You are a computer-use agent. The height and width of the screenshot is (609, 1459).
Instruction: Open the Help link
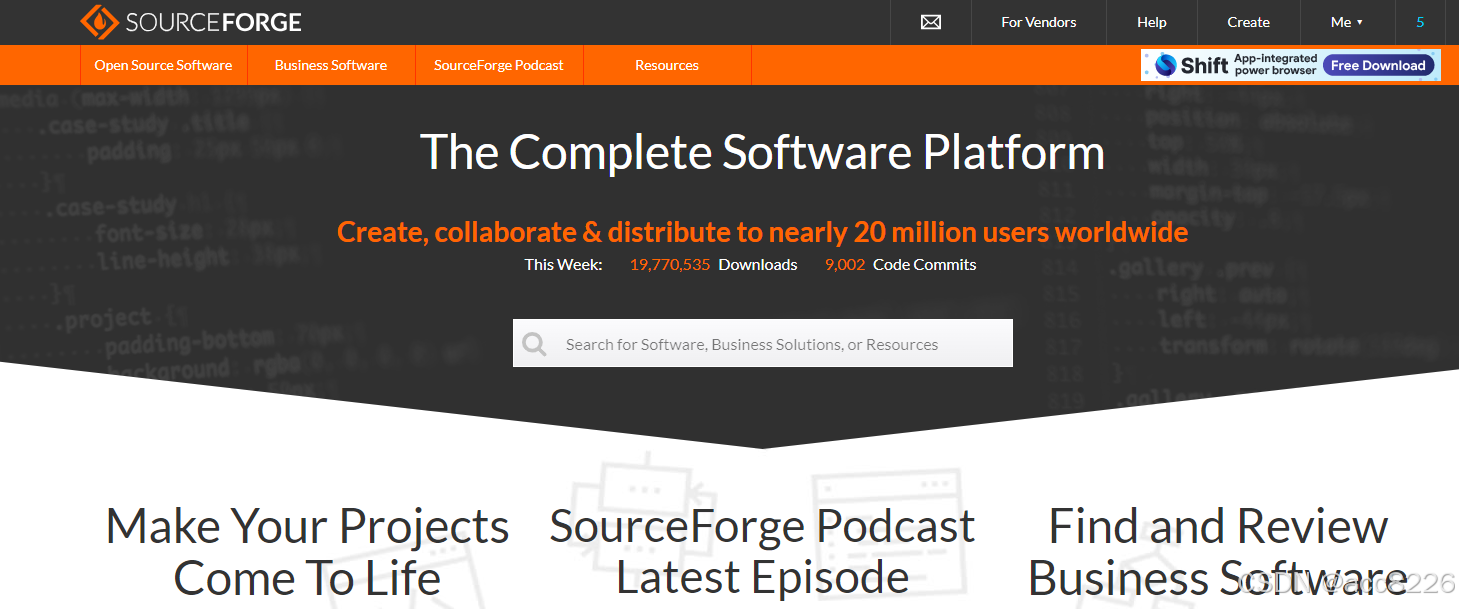[1152, 22]
